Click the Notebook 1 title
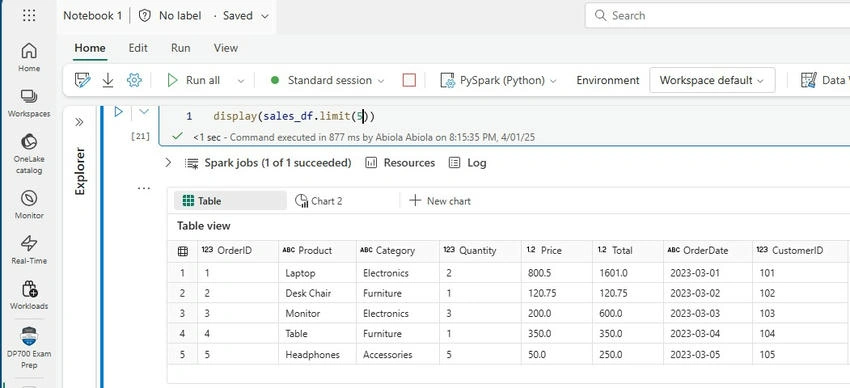 click(x=93, y=16)
